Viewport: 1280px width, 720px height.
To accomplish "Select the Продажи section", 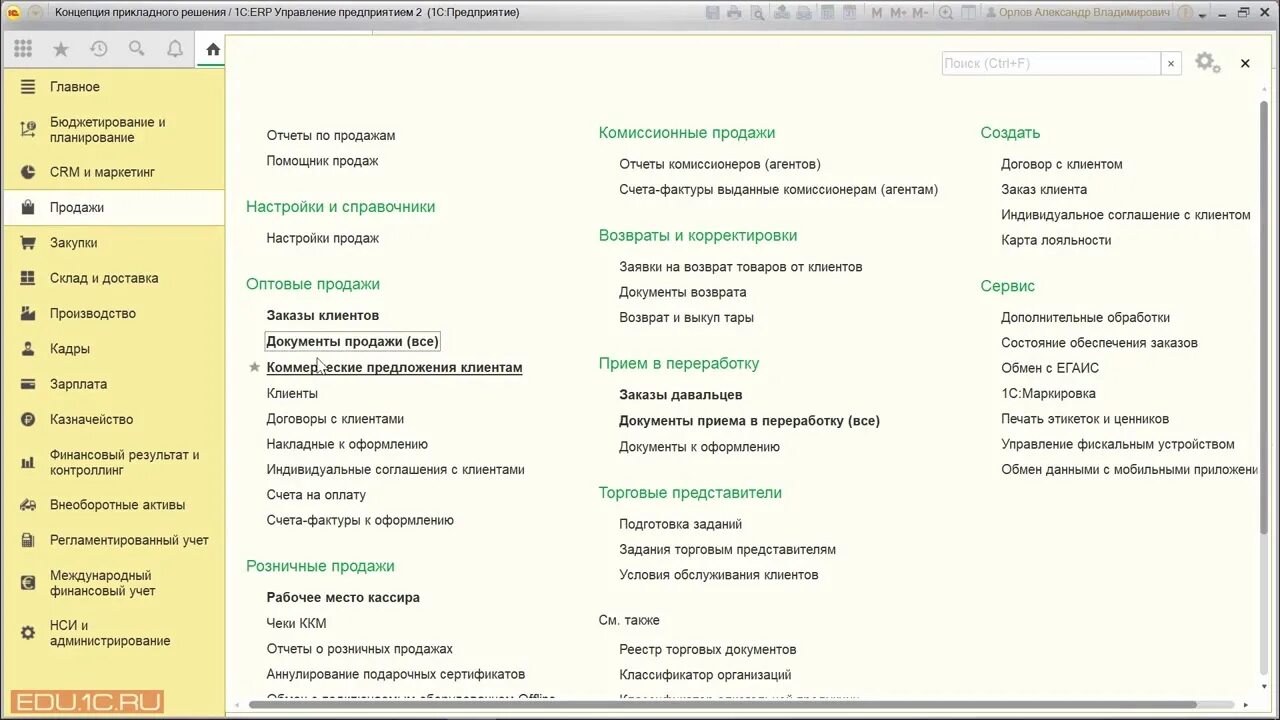I will click(112, 207).
